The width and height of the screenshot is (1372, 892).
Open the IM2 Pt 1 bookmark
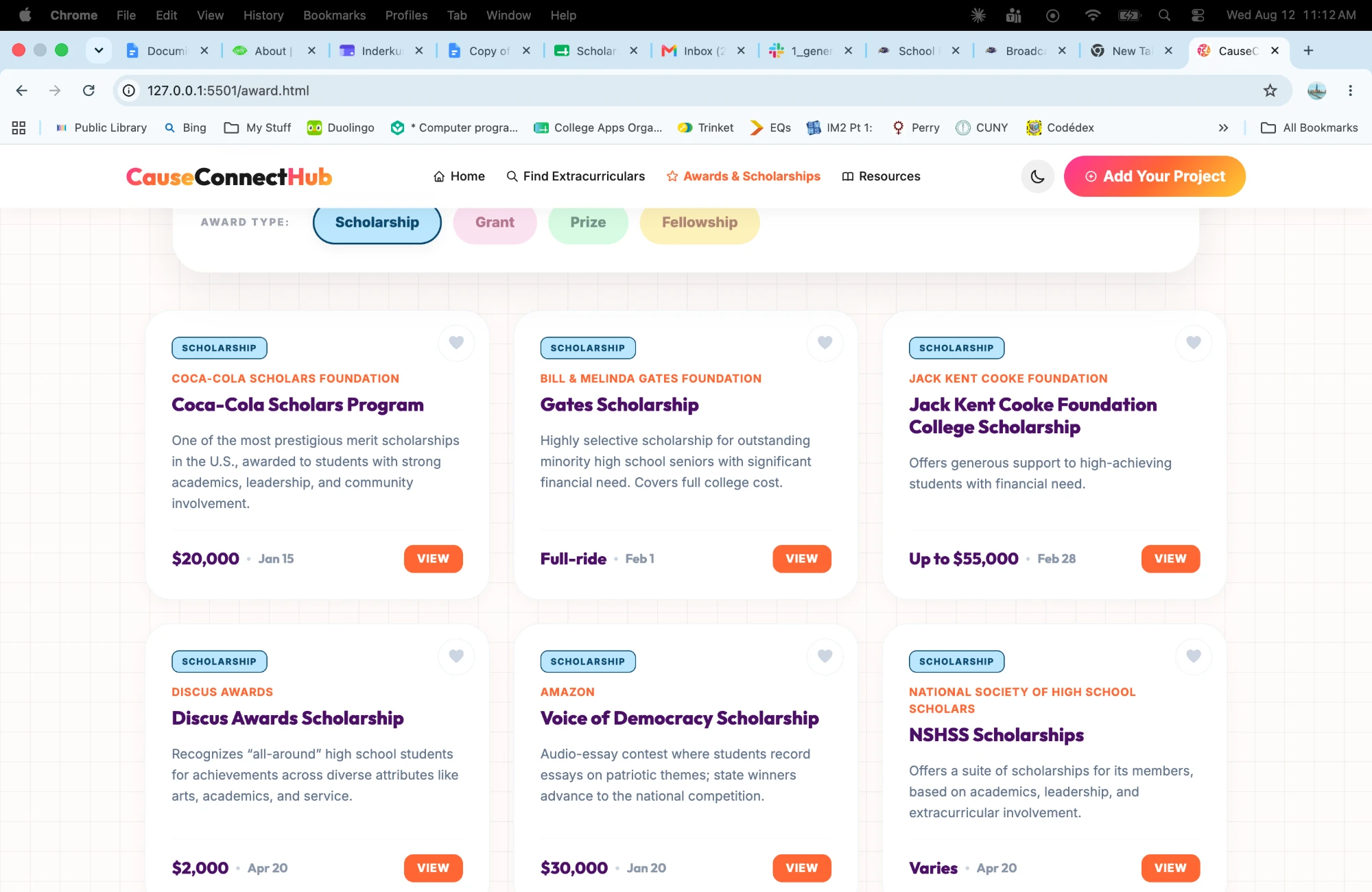[x=839, y=128]
